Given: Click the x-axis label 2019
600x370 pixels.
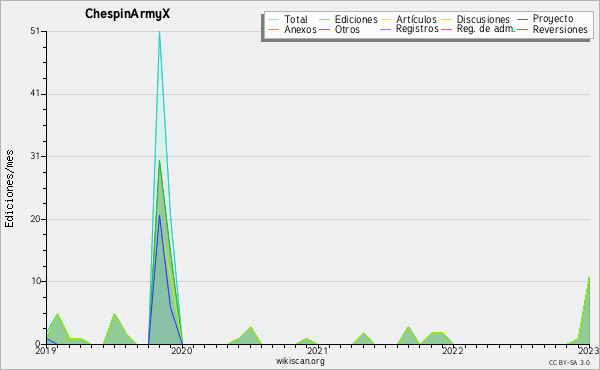Looking at the screenshot, I should coord(46,350).
